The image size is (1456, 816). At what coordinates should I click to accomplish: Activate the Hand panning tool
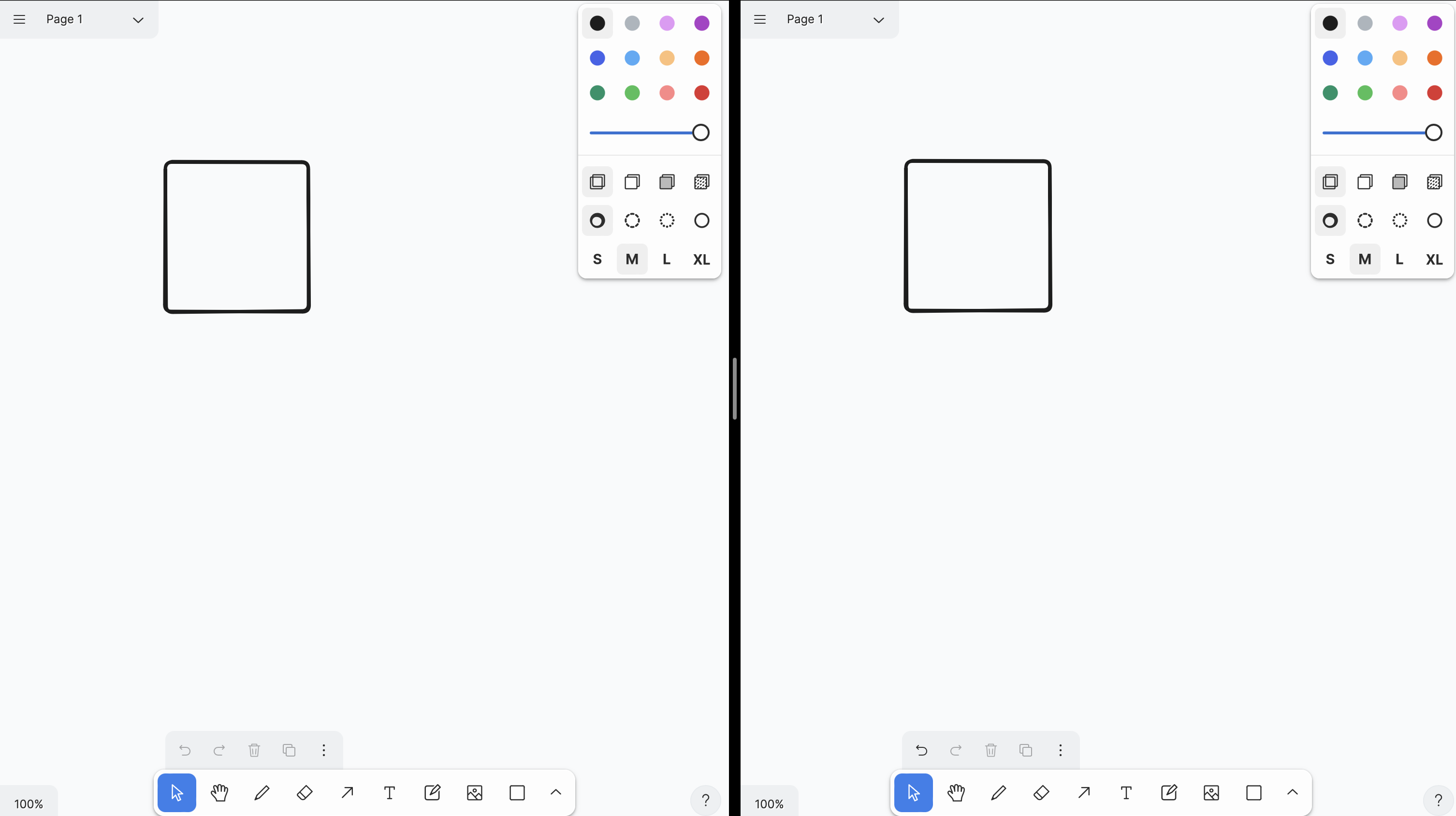pos(219,793)
